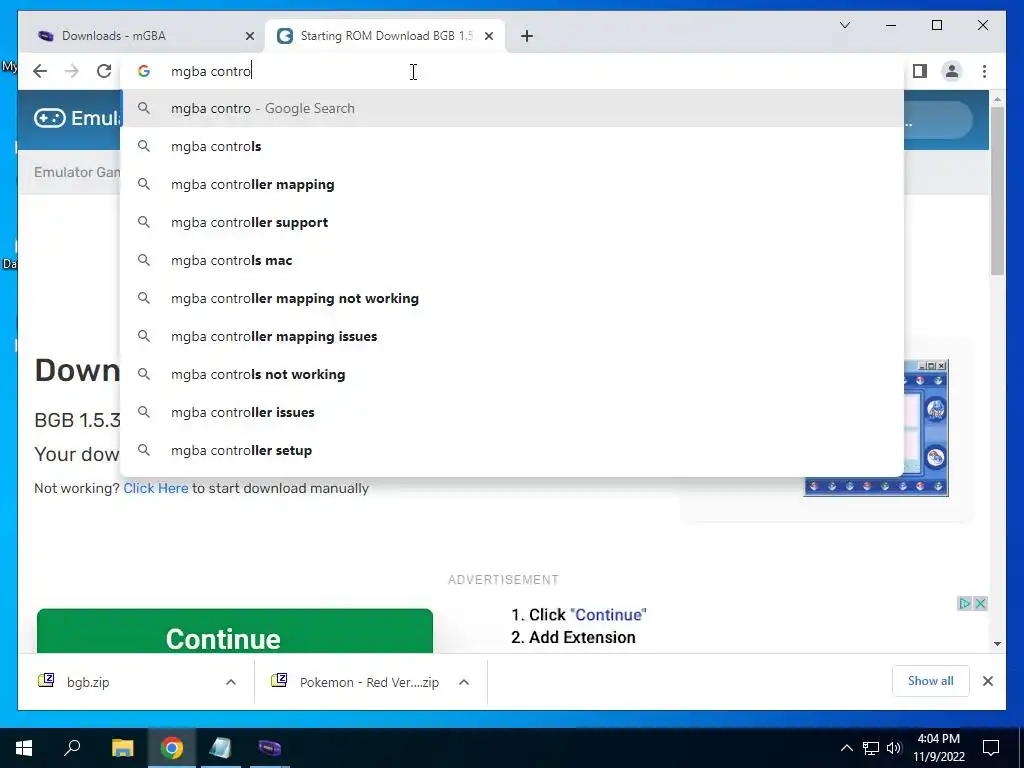Click Show all downloads
This screenshot has width=1024, height=768.
[x=931, y=681]
